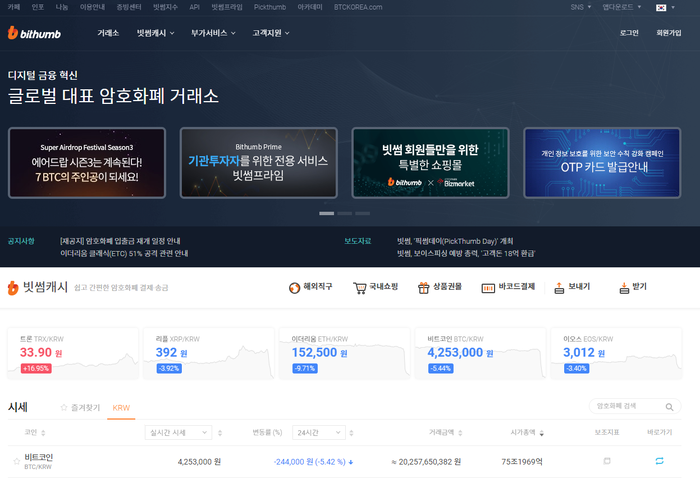This screenshot has height=478, width=700.
Task: Open notice about 암호화폐 입출금 재개 일정
Action: [120, 241]
